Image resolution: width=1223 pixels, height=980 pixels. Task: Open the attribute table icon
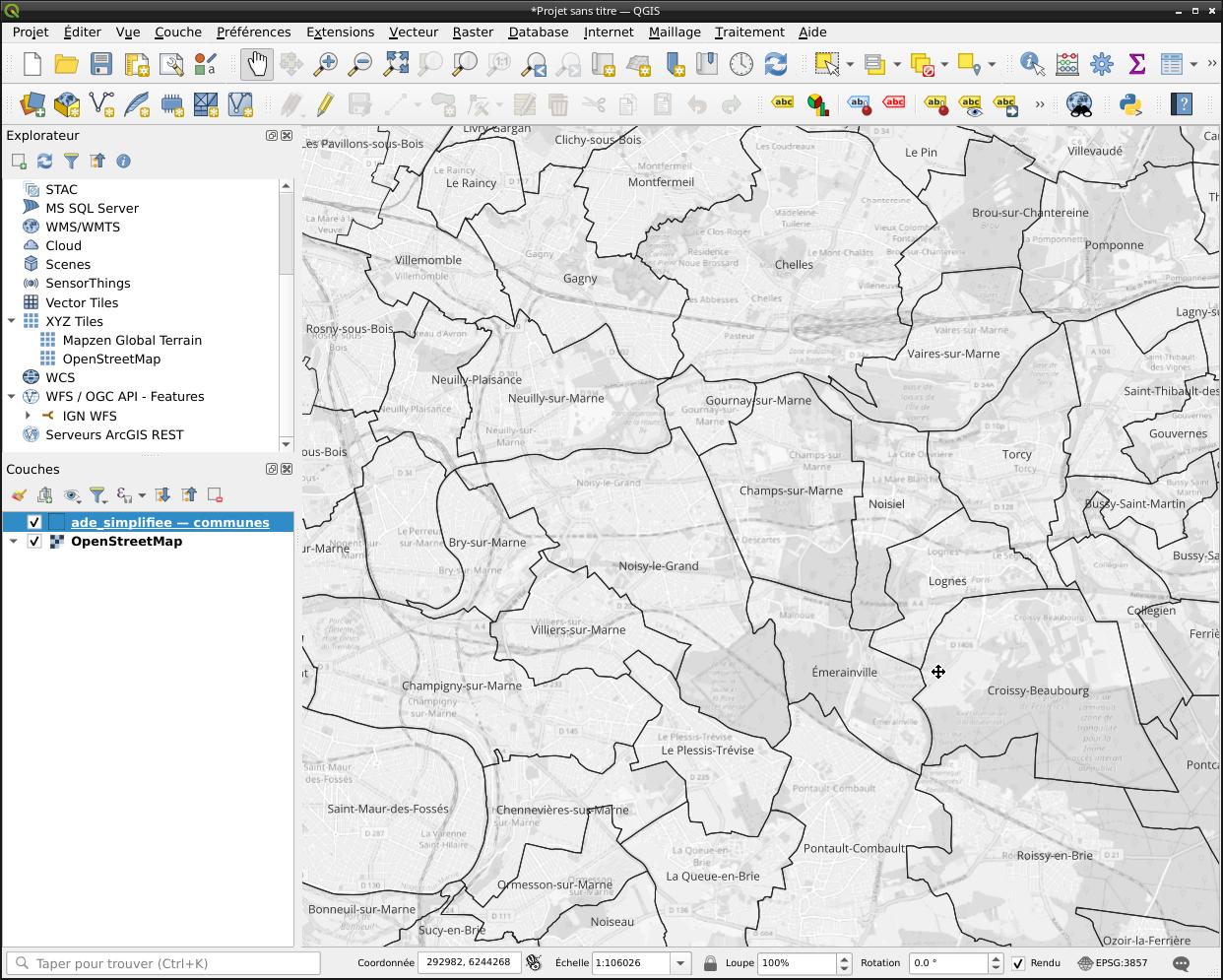[x=1171, y=65]
